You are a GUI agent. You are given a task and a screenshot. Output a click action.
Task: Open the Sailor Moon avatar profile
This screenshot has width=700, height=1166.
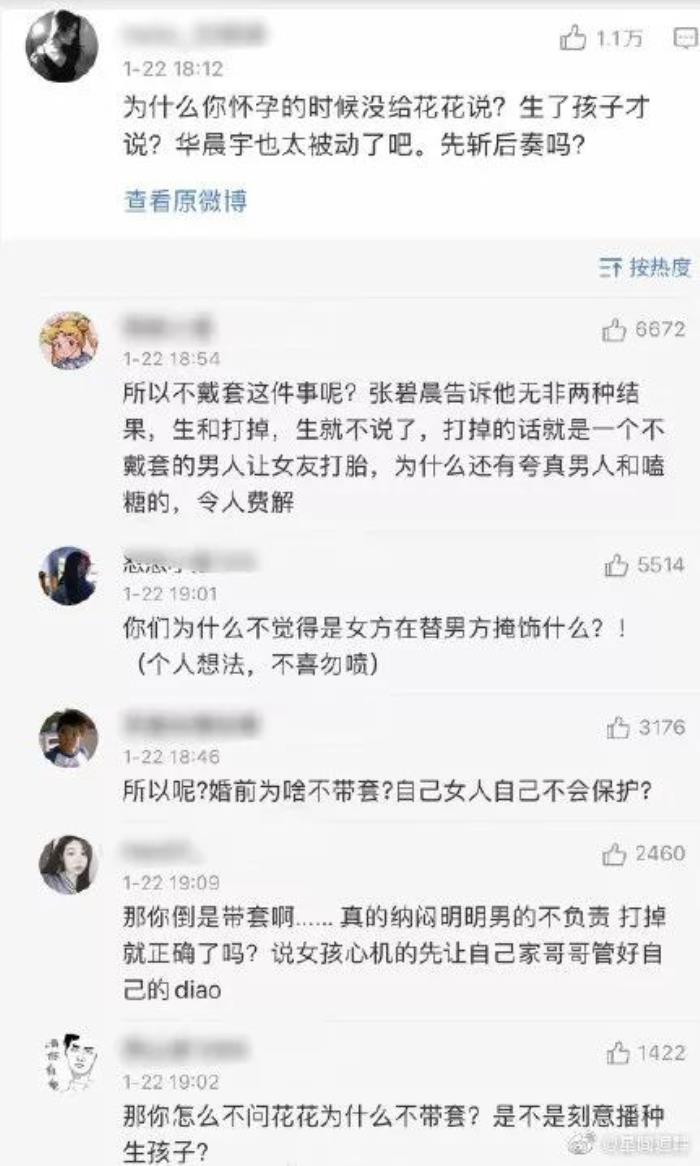tap(68, 341)
